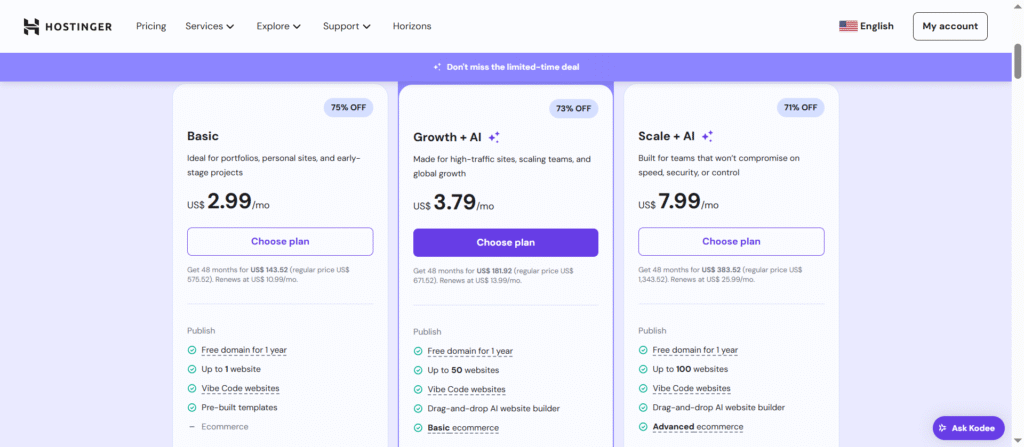Choose the Basic plan
The image size is (1024, 447).
[x=280, y=241]
